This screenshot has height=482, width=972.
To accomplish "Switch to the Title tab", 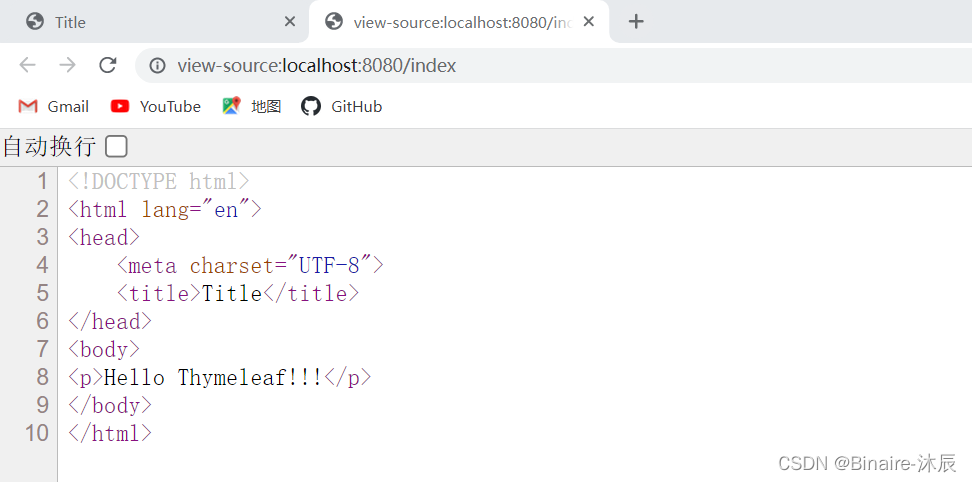I will coord(150,22).
